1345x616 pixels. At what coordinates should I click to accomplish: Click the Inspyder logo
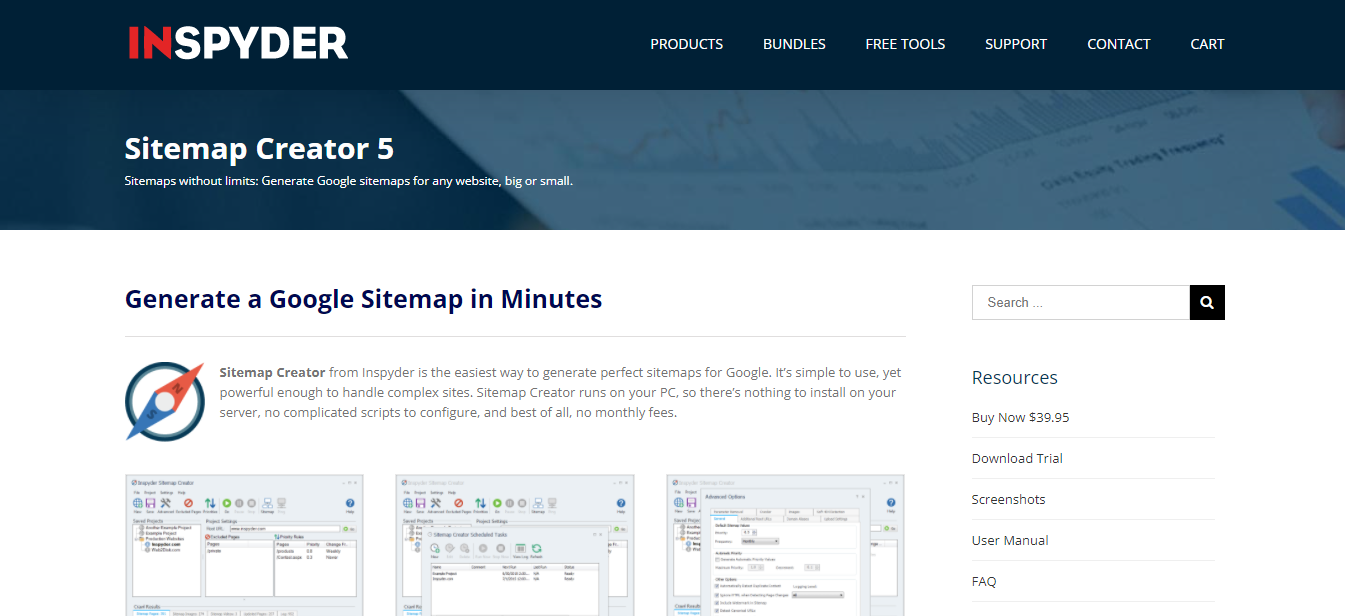(x=238, y=43)
